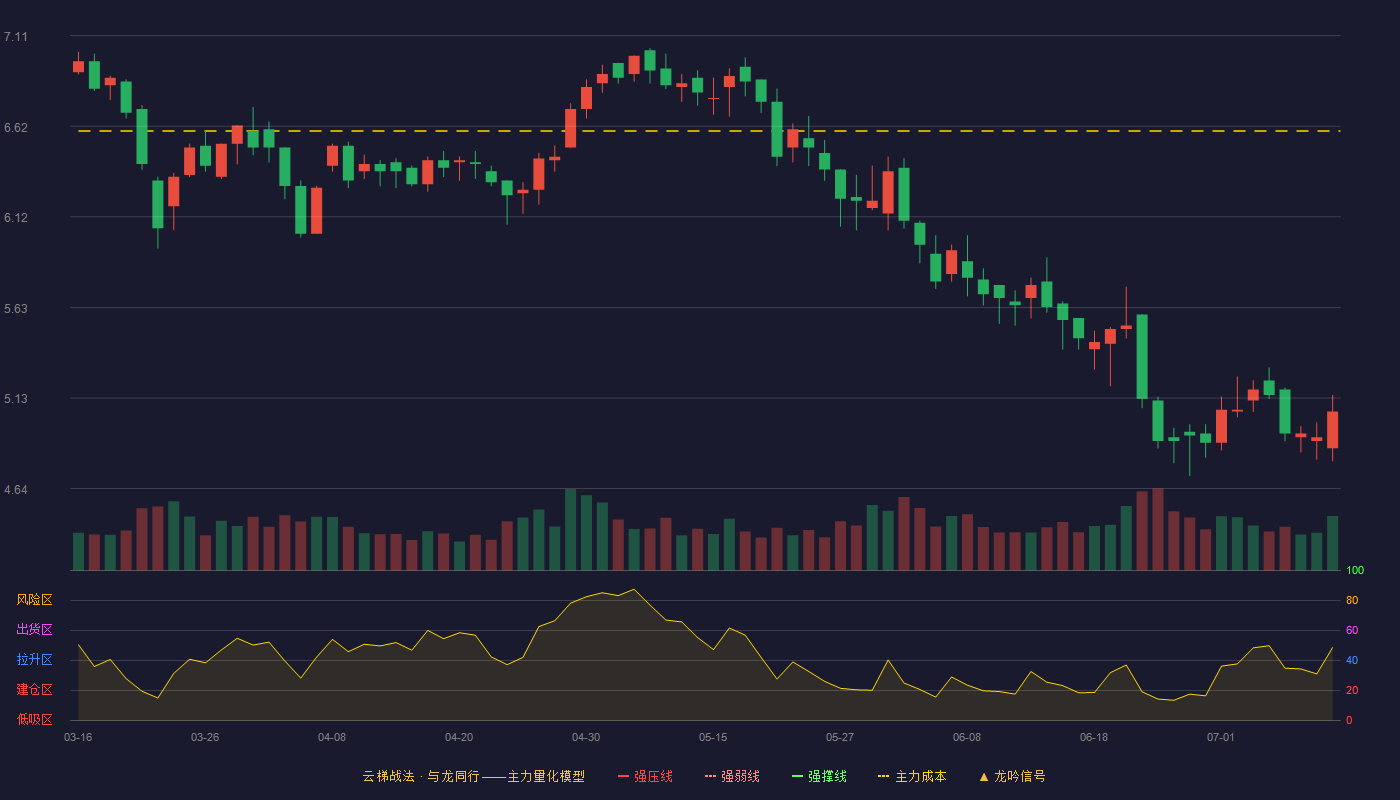This screenshot has height=800, width=1400.
Task: Toggle the 主力成本 dashed legend entry
Action: [x=912, y=776]
